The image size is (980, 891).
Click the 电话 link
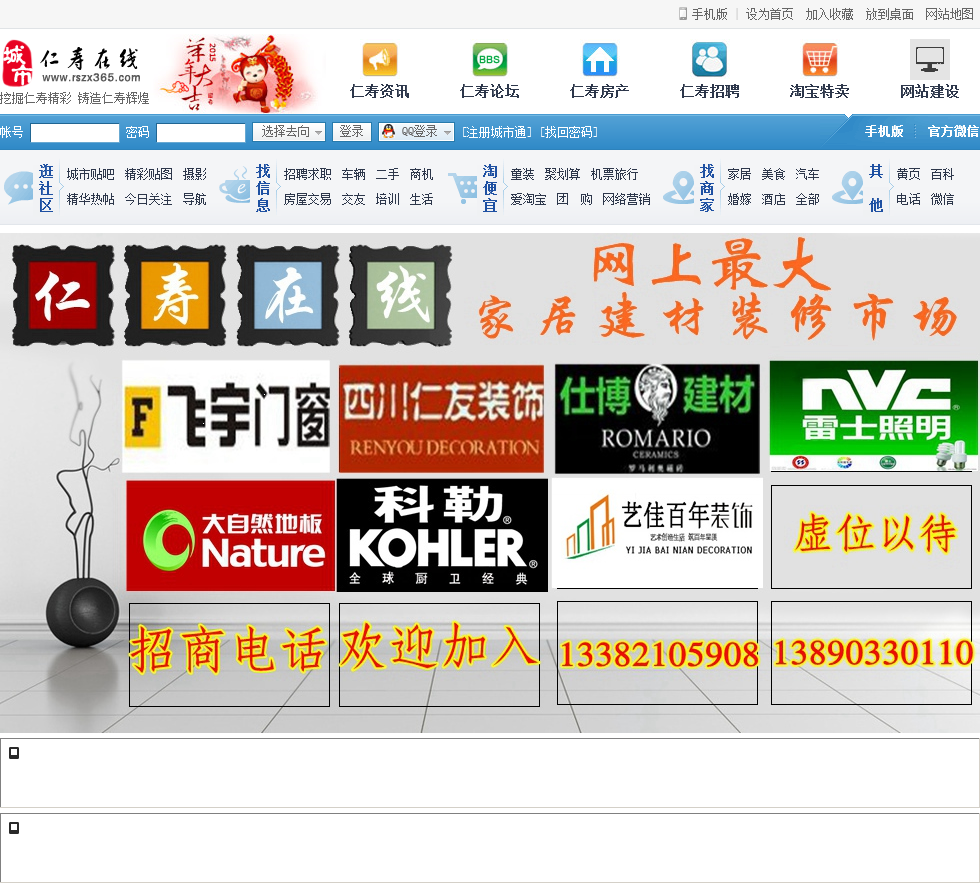pos(908,199)
